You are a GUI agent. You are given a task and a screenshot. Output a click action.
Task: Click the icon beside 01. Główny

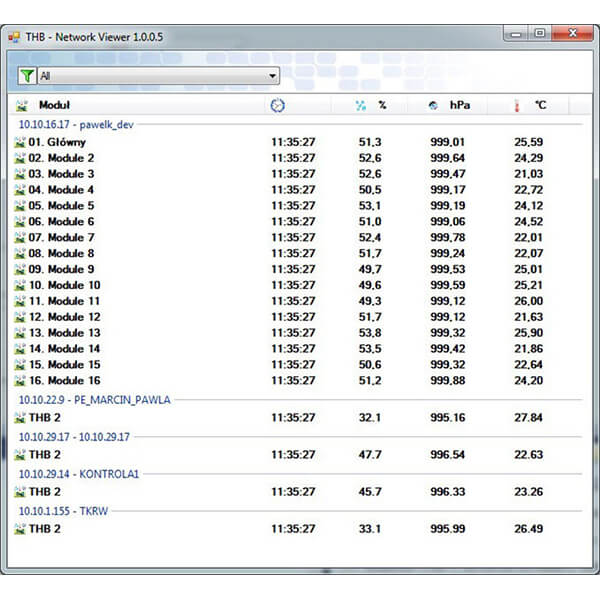click(x=20, y=142)
